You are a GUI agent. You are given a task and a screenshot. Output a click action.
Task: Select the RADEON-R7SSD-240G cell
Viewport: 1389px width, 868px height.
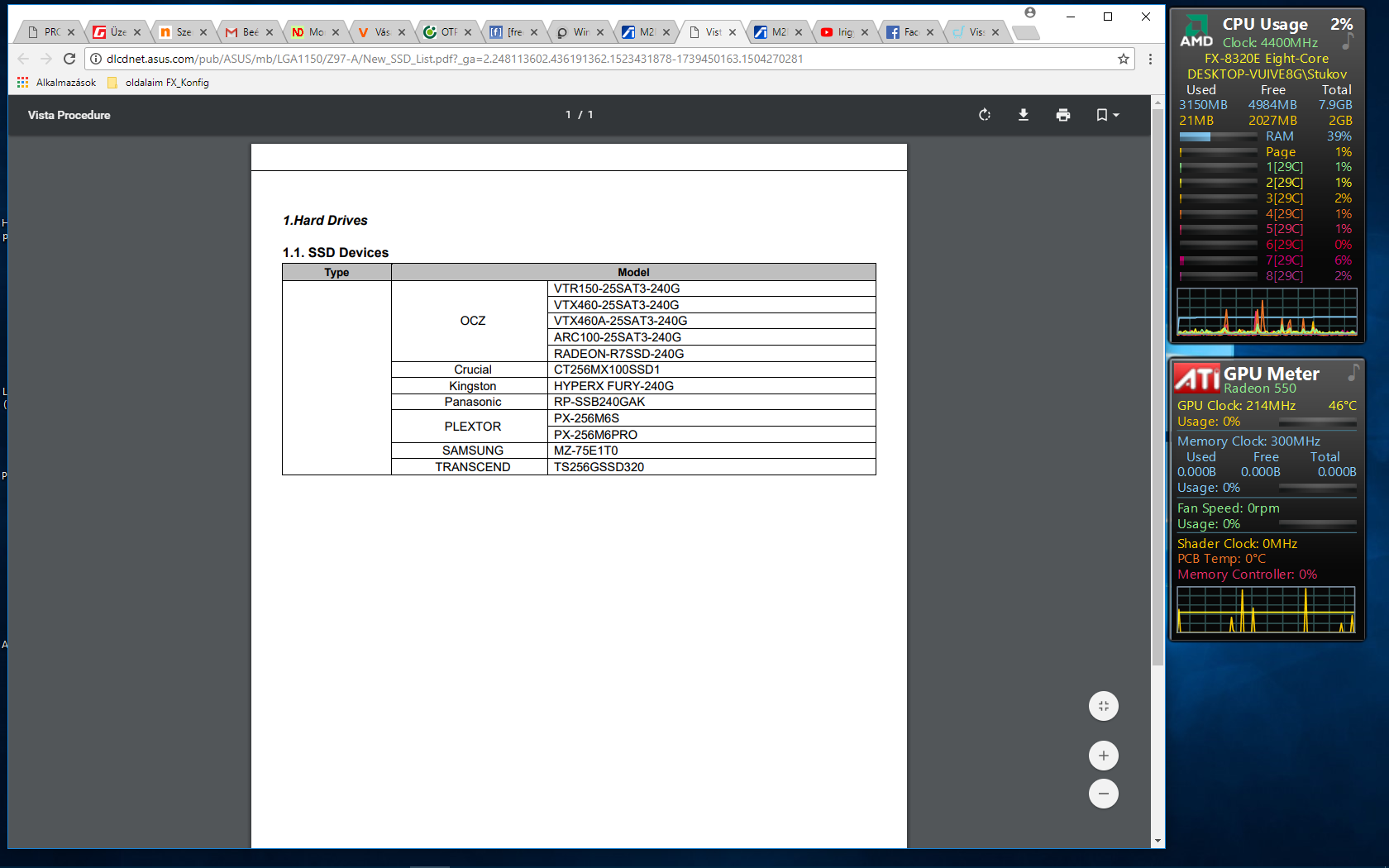(711, 354)
